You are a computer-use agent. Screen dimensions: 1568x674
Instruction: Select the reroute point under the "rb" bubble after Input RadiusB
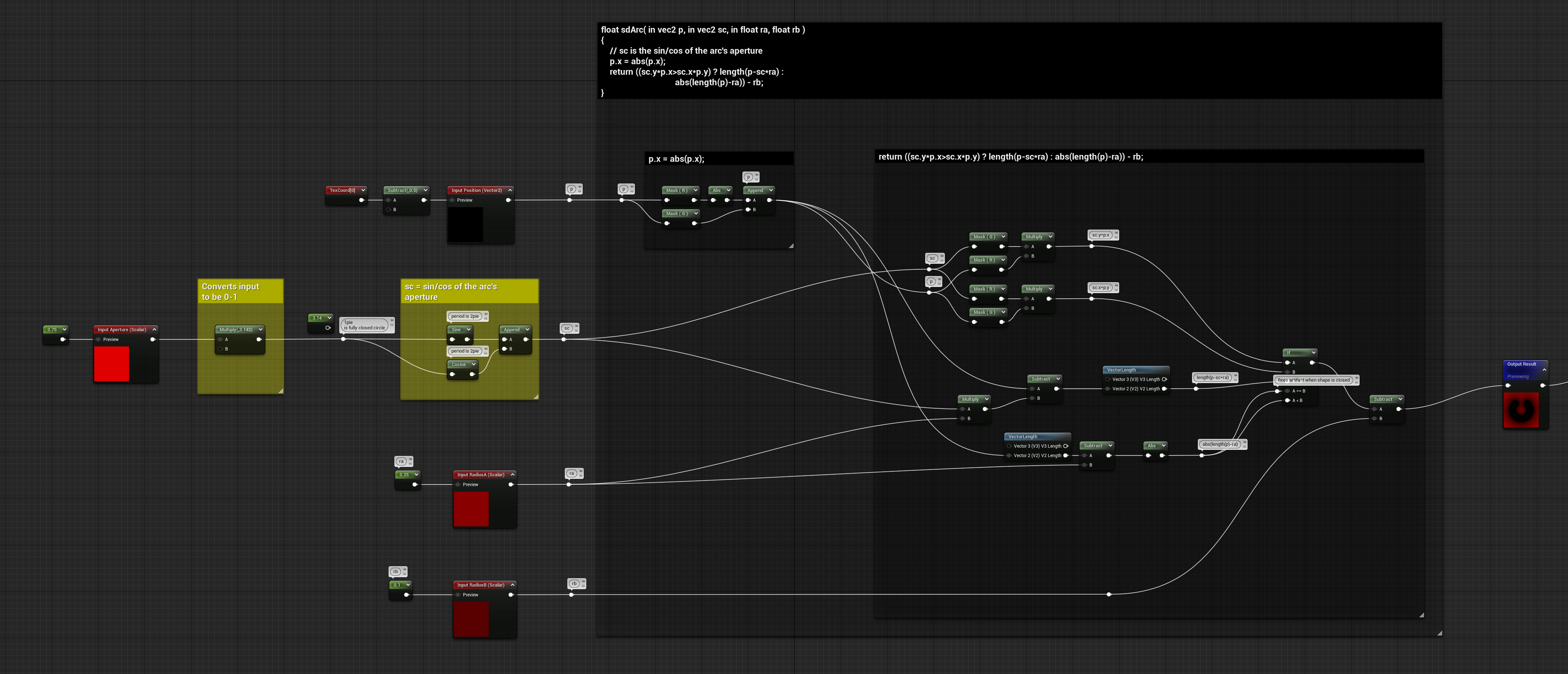(x=571, y=595)
